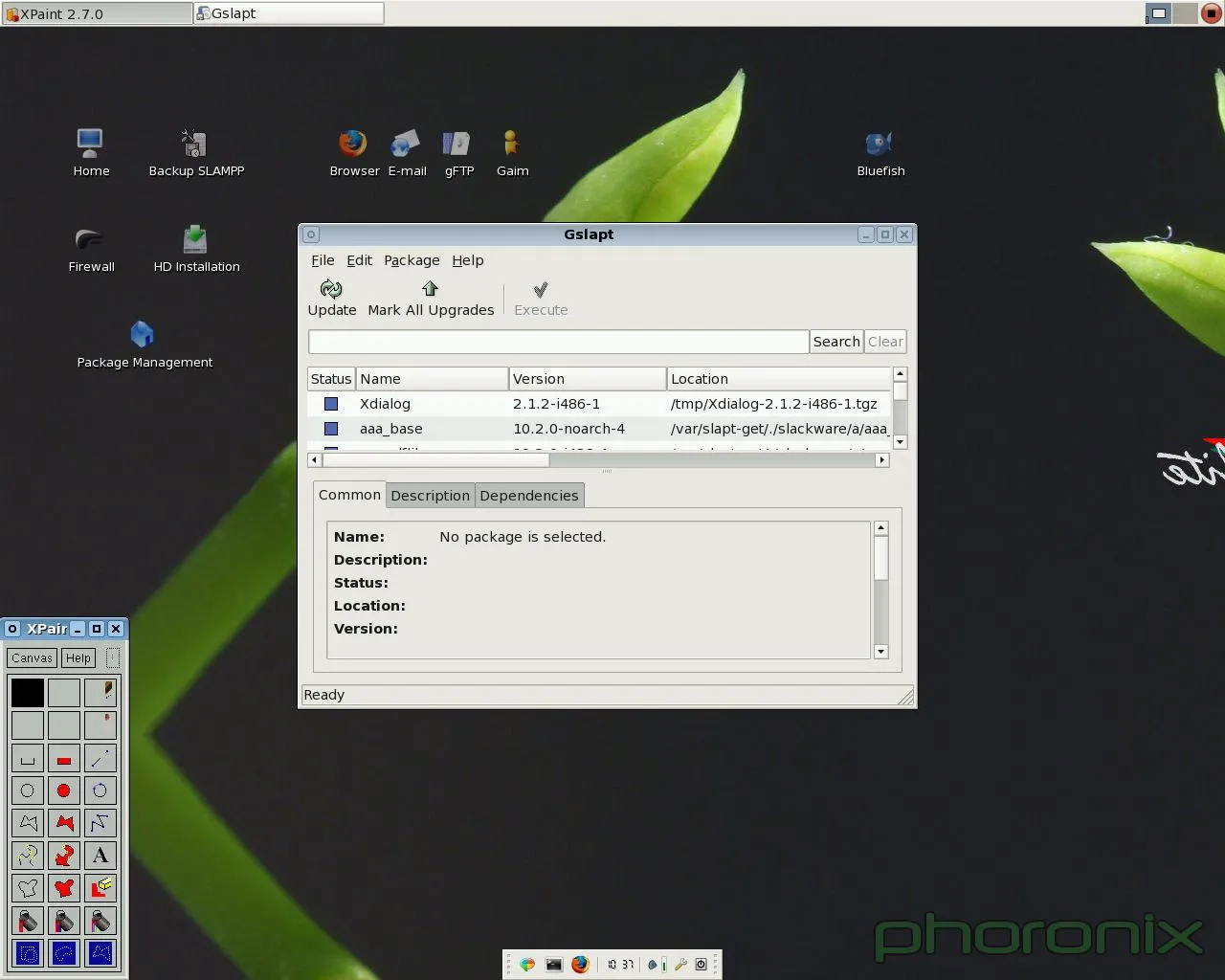Open the Firewall desktop icon

click(x=91, y=249)
